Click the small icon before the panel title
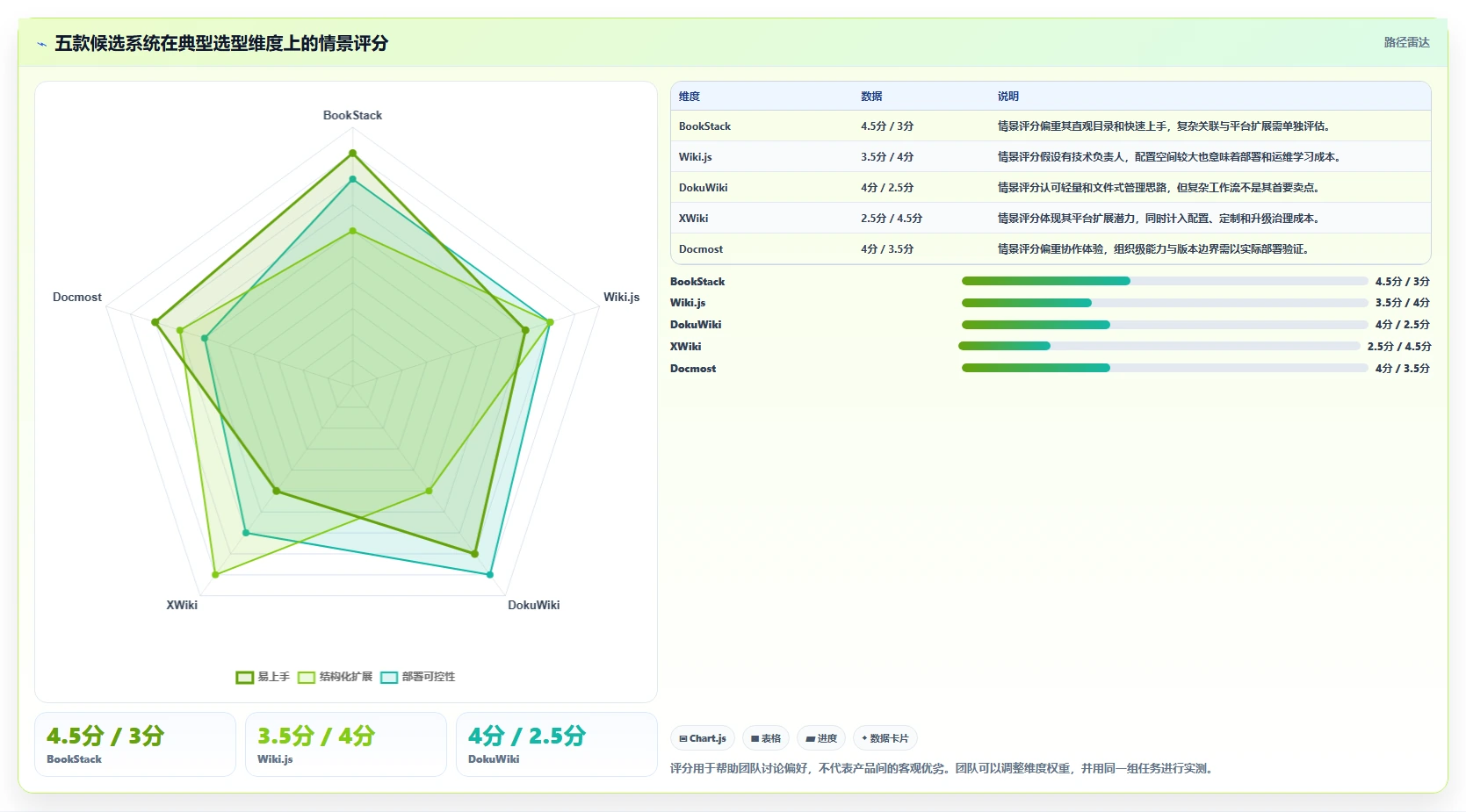This screenshot has height=812, width=1466. (x=41, y=44)
